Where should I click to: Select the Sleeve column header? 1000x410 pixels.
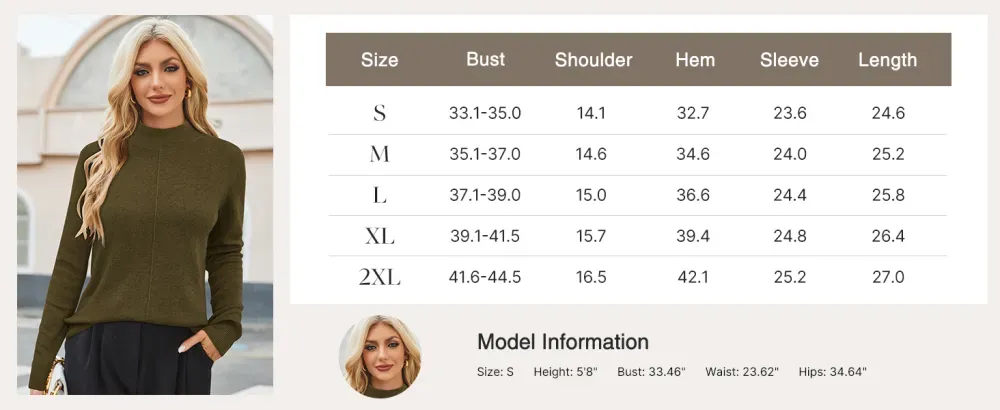pyautogui.click(x=789, y=60)
